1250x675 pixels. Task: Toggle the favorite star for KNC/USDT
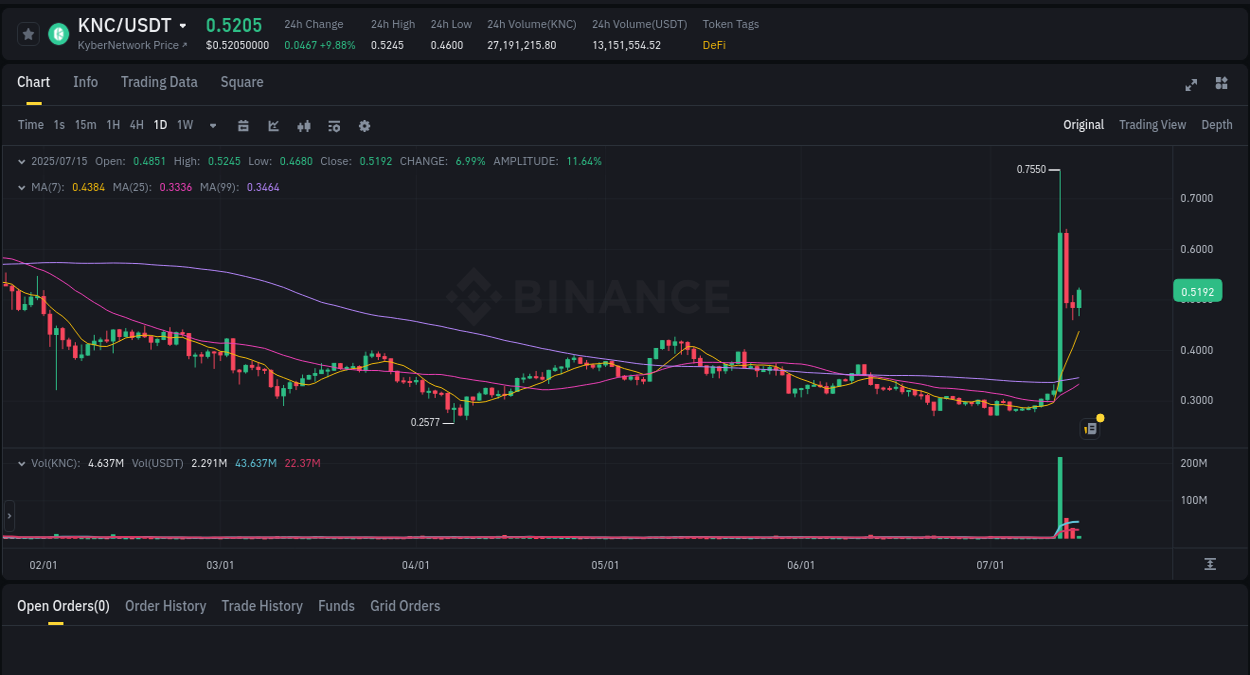(x=27, y=33)
